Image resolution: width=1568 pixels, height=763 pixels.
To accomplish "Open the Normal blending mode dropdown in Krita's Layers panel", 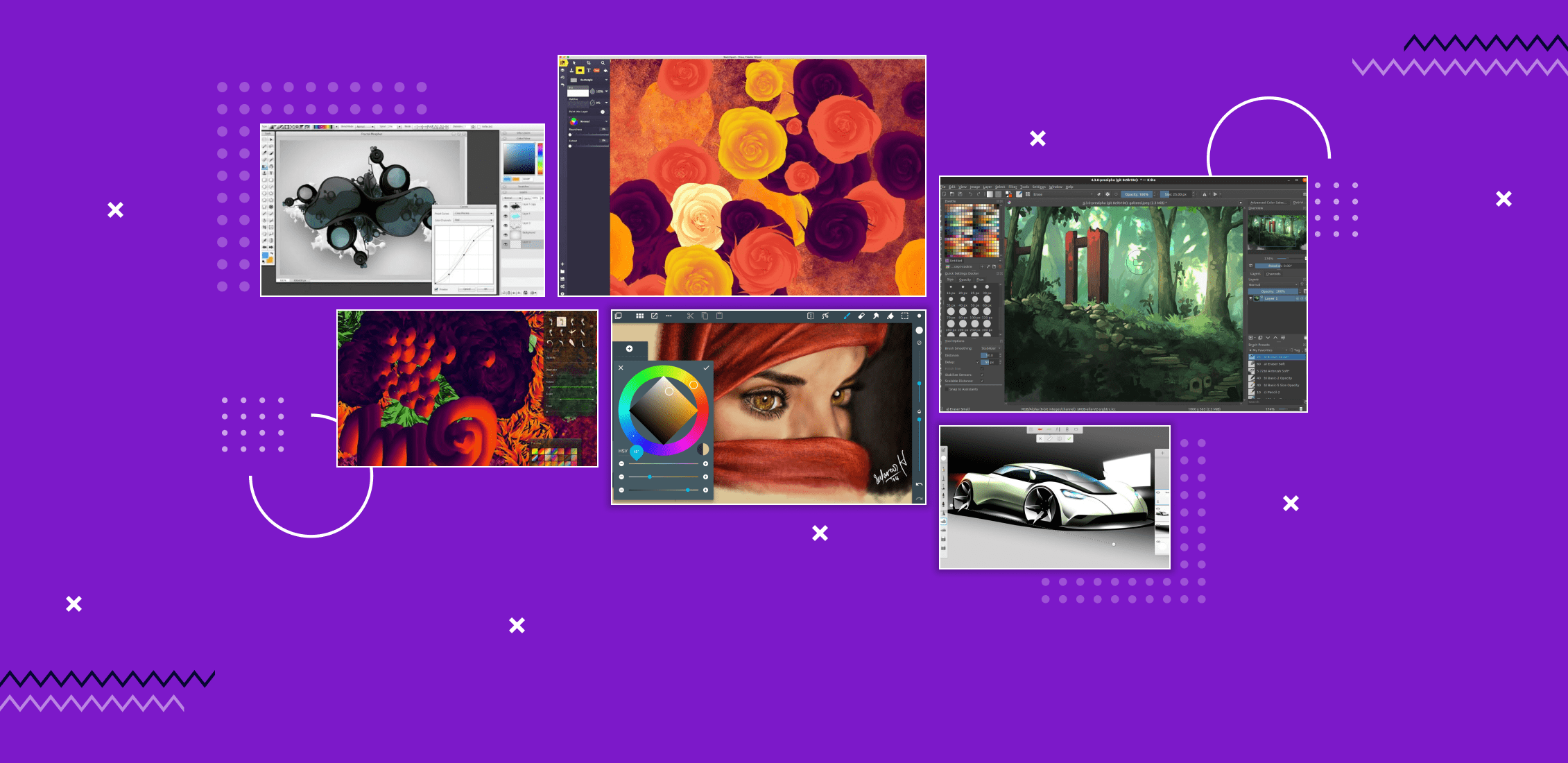I will click(x=1272, y=284).
